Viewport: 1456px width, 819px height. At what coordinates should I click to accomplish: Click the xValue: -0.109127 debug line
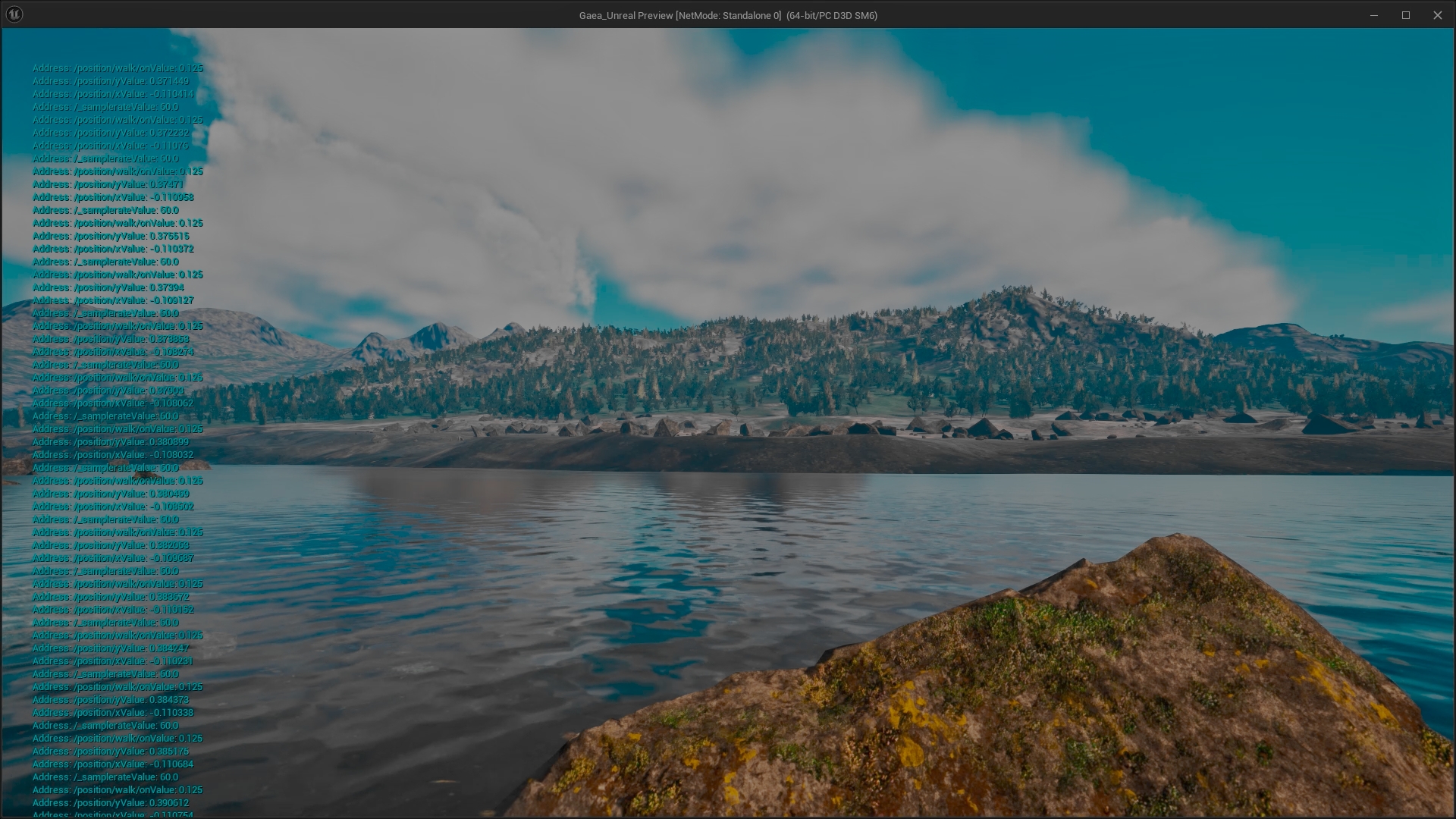tap(113, 300)
